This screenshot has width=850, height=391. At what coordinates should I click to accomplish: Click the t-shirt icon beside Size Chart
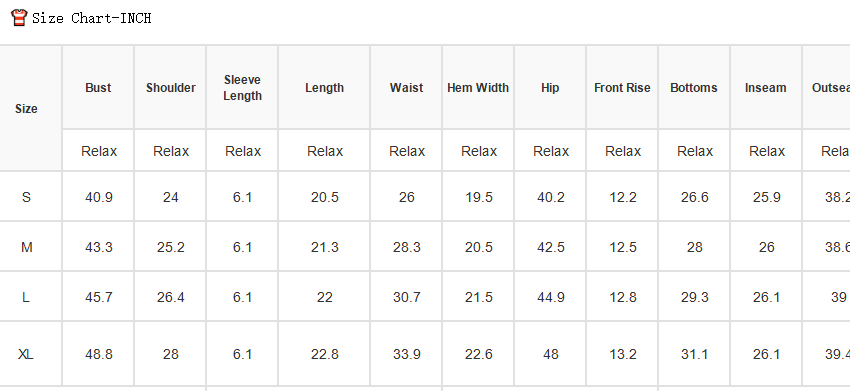point(19,17)
